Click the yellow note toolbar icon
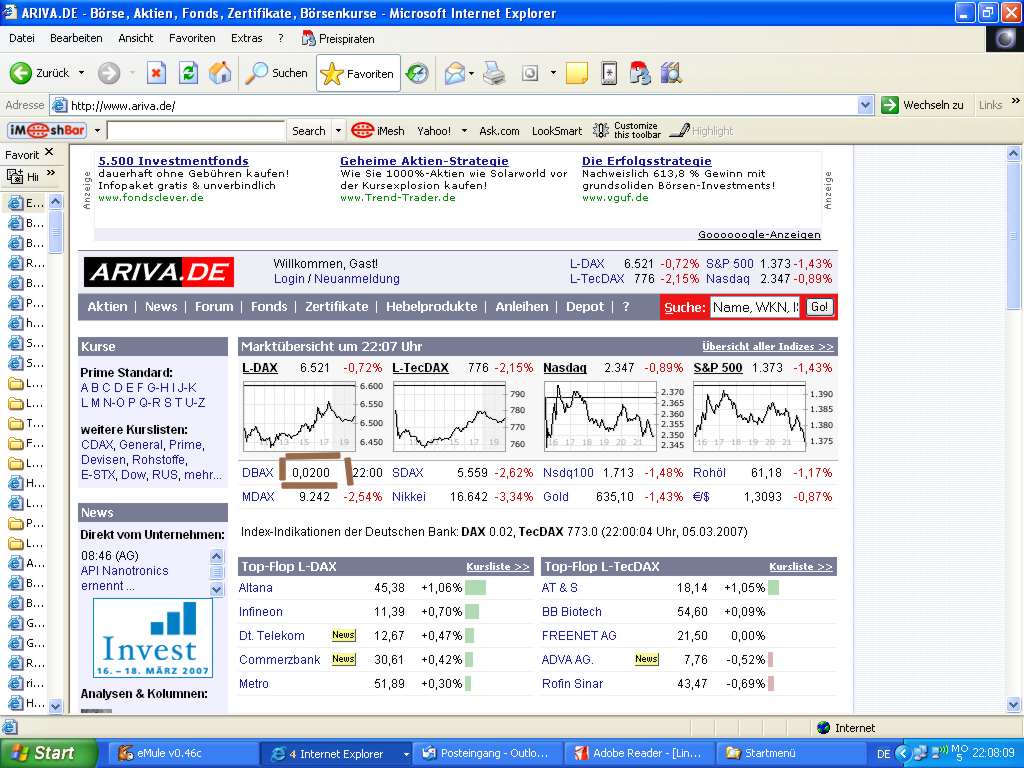Image resolution: width=1024 pixels, height=768 pixels. point(577,73)
